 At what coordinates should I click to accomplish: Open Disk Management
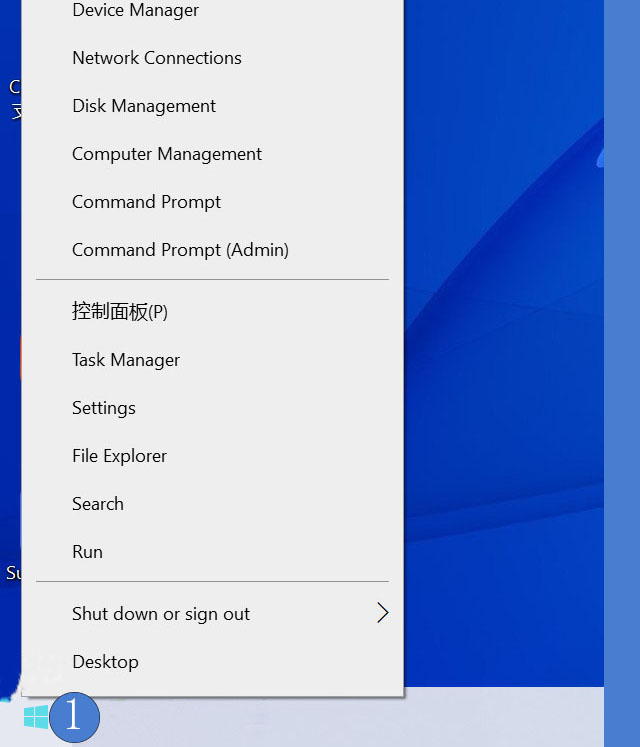(x=212, y=106)
